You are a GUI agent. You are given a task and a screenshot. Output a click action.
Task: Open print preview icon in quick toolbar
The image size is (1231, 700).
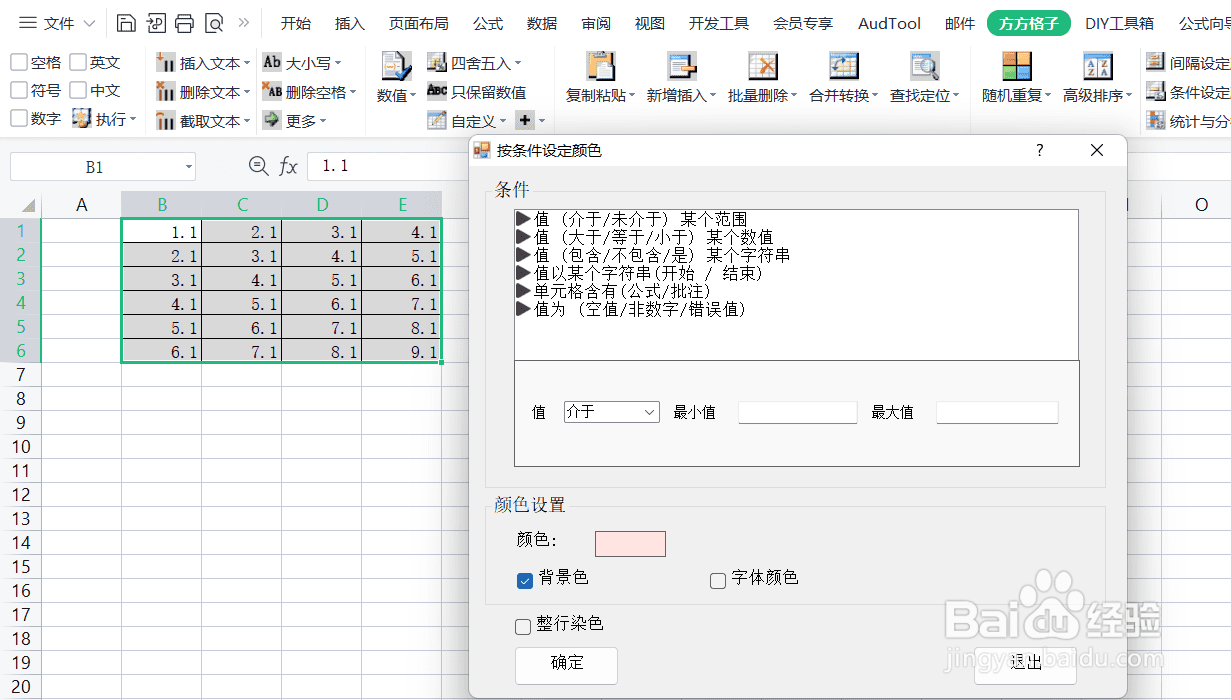click(214, 23)
